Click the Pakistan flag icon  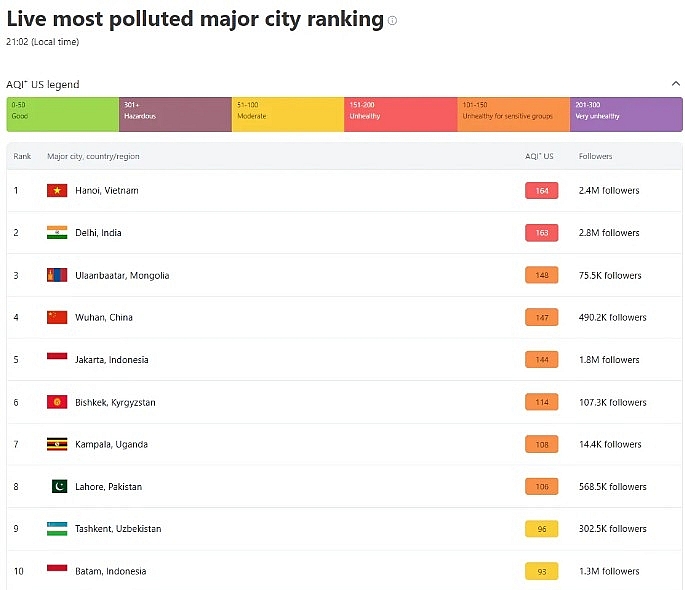coord(59,486)
